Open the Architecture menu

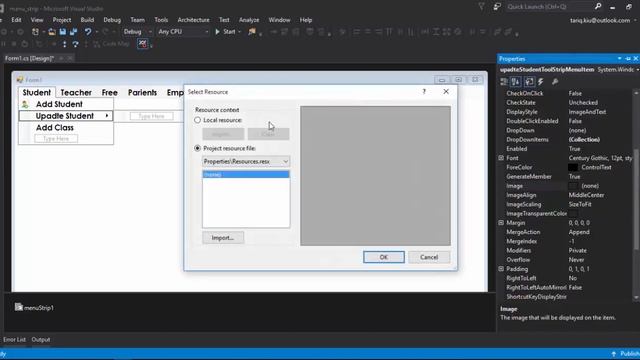pyautogui.click(x=193, y=20)
